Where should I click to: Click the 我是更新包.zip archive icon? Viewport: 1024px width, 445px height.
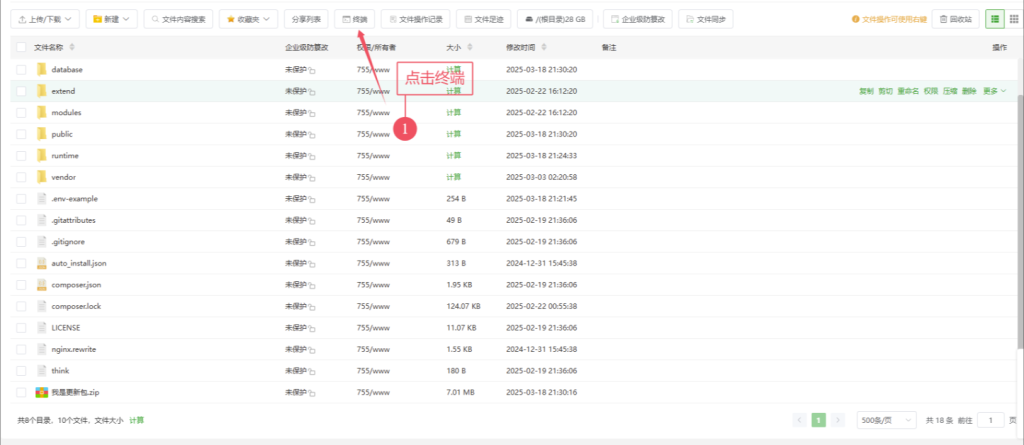coord(42,392)
